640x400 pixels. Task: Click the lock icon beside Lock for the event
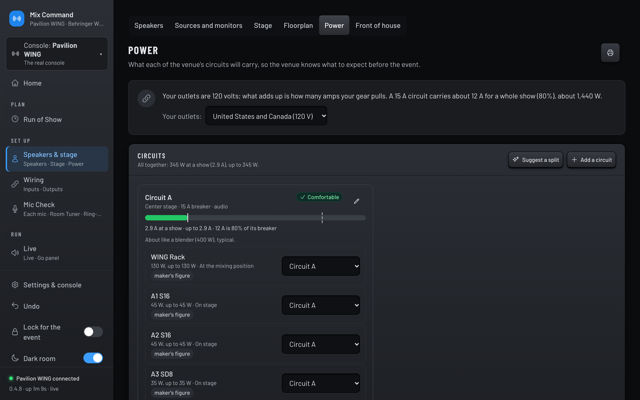click(x=15, y=332)
